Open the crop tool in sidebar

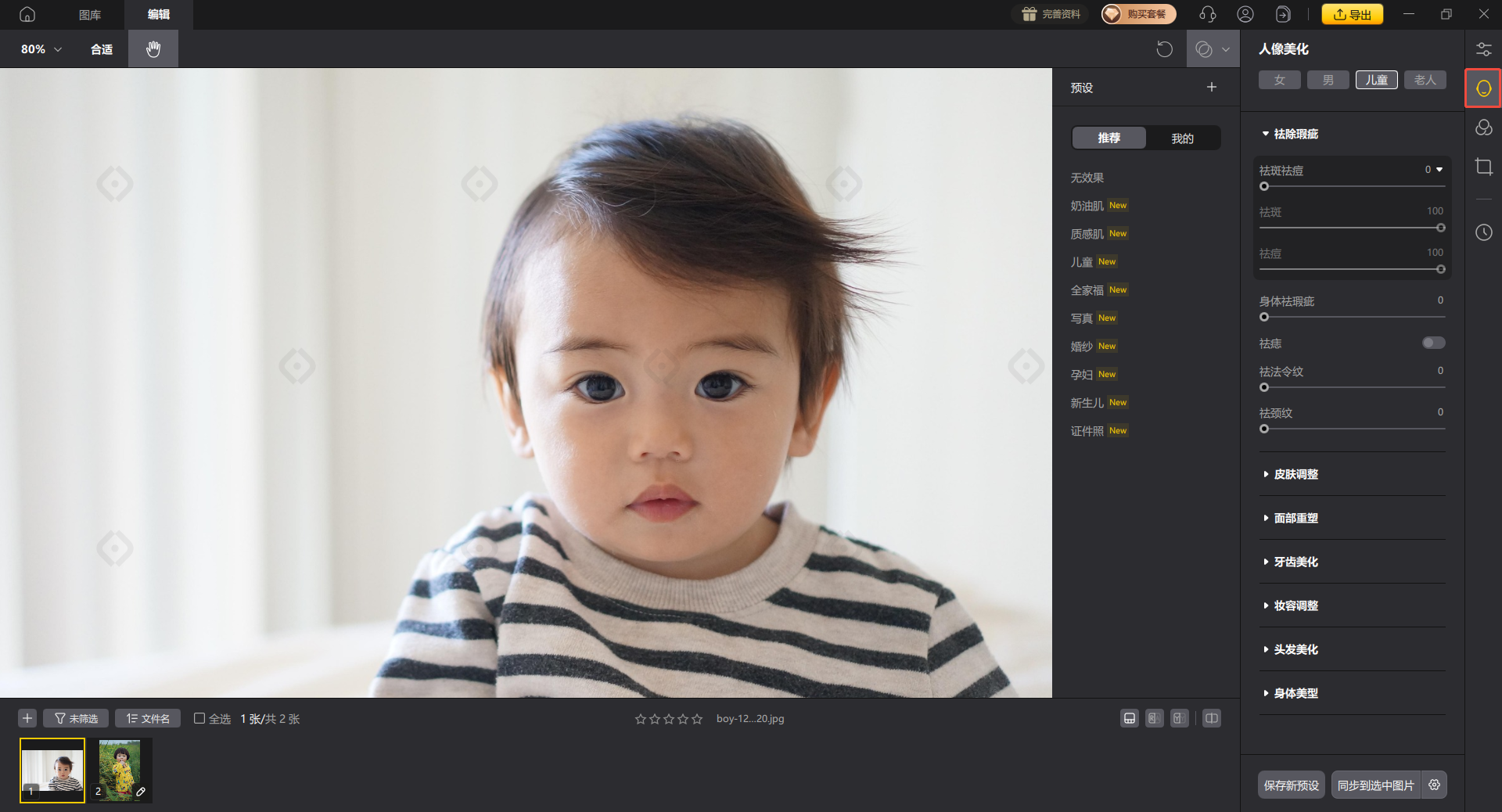coord(1483,167)
